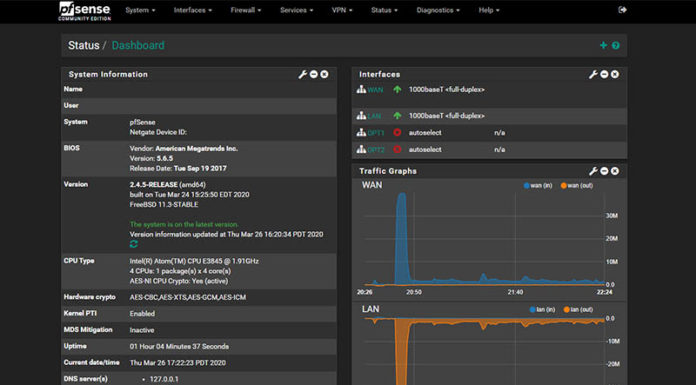Toggle the wan (in) legend series
The height and width of the screenshot is (385, 696).
tap(538, 186)
